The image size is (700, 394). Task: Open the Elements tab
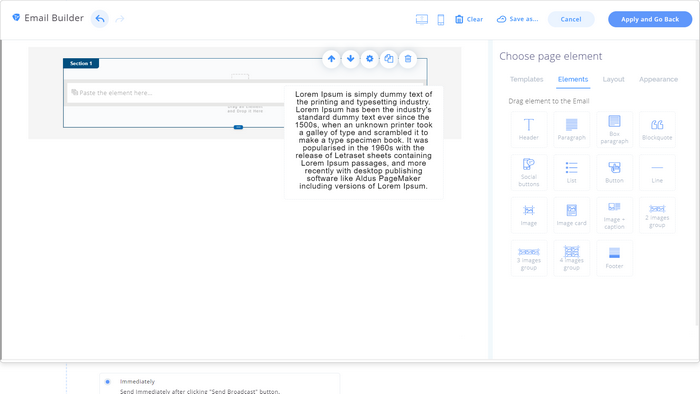(573, 79)
